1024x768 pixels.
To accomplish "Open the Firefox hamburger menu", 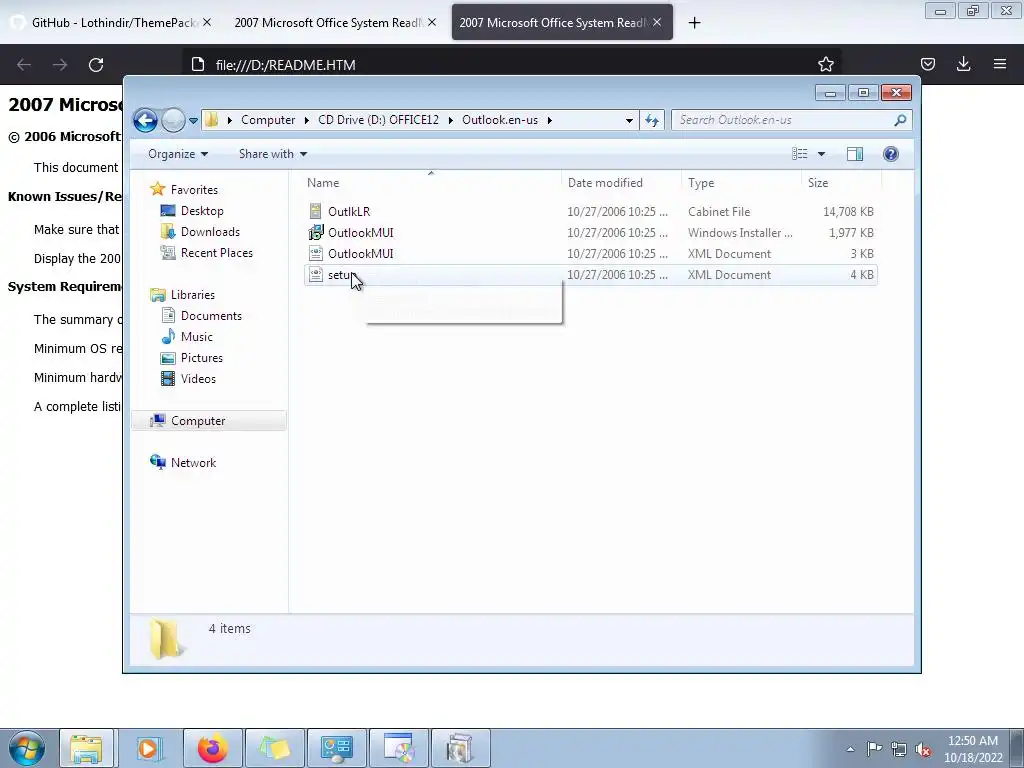I will pyautogui.click(x=1000, y=64).
